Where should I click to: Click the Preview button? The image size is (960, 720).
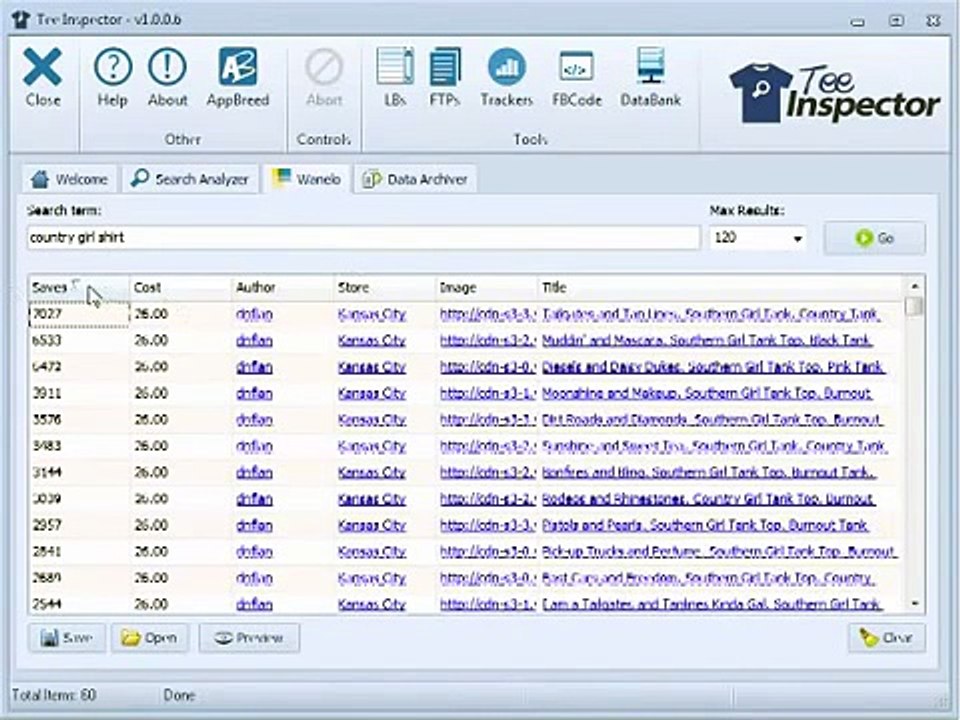pos(249,638)
